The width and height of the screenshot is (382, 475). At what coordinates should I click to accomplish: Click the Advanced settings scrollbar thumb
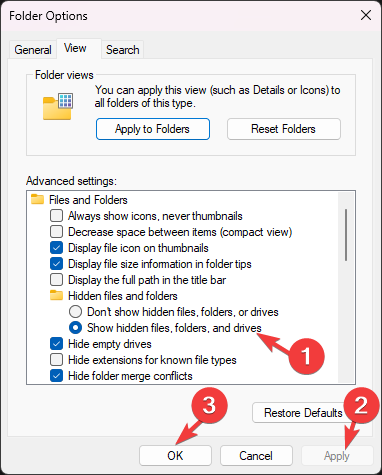pyautogui.click(x=346, y=235)
